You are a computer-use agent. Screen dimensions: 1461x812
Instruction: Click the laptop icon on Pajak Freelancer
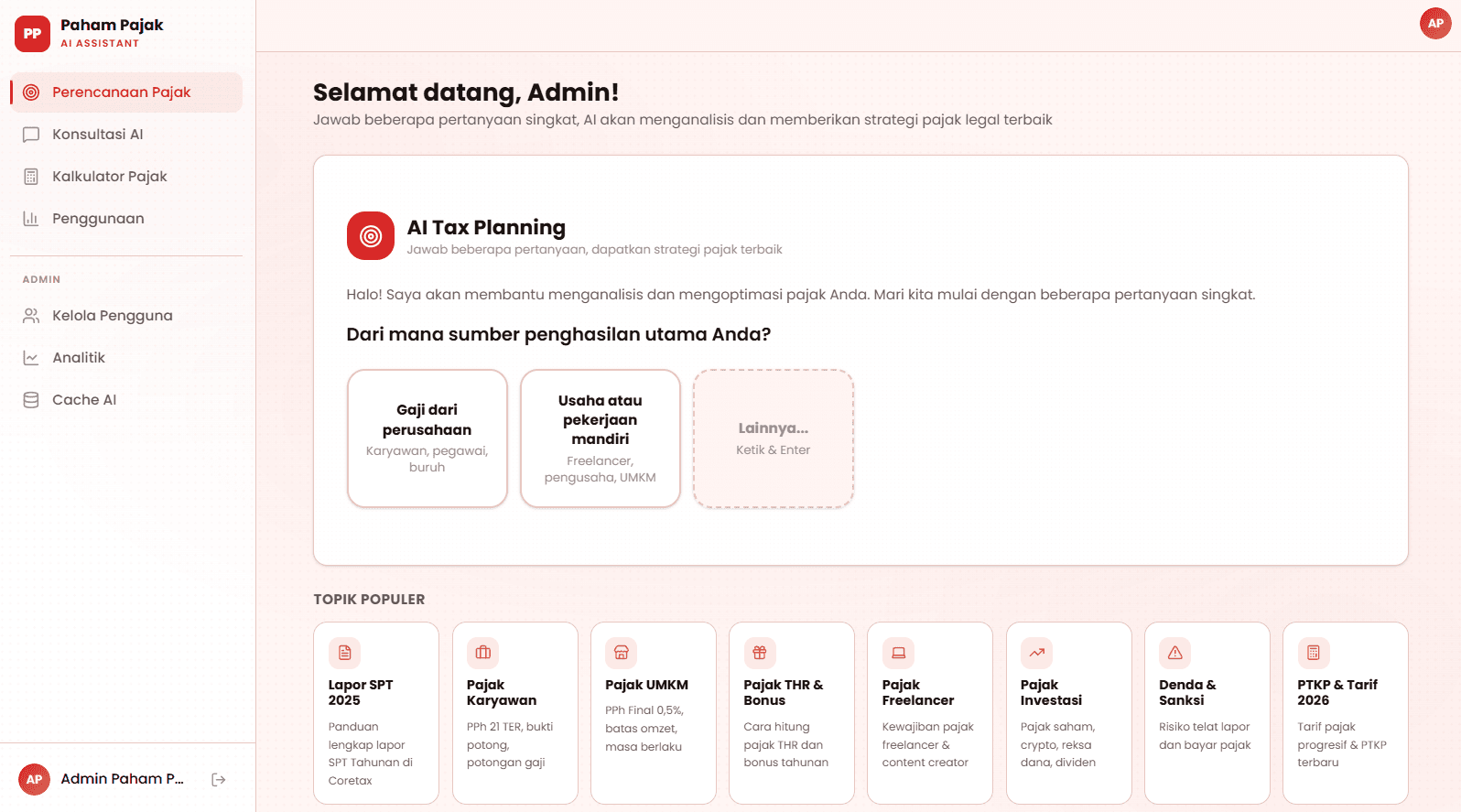pos(898,653)
